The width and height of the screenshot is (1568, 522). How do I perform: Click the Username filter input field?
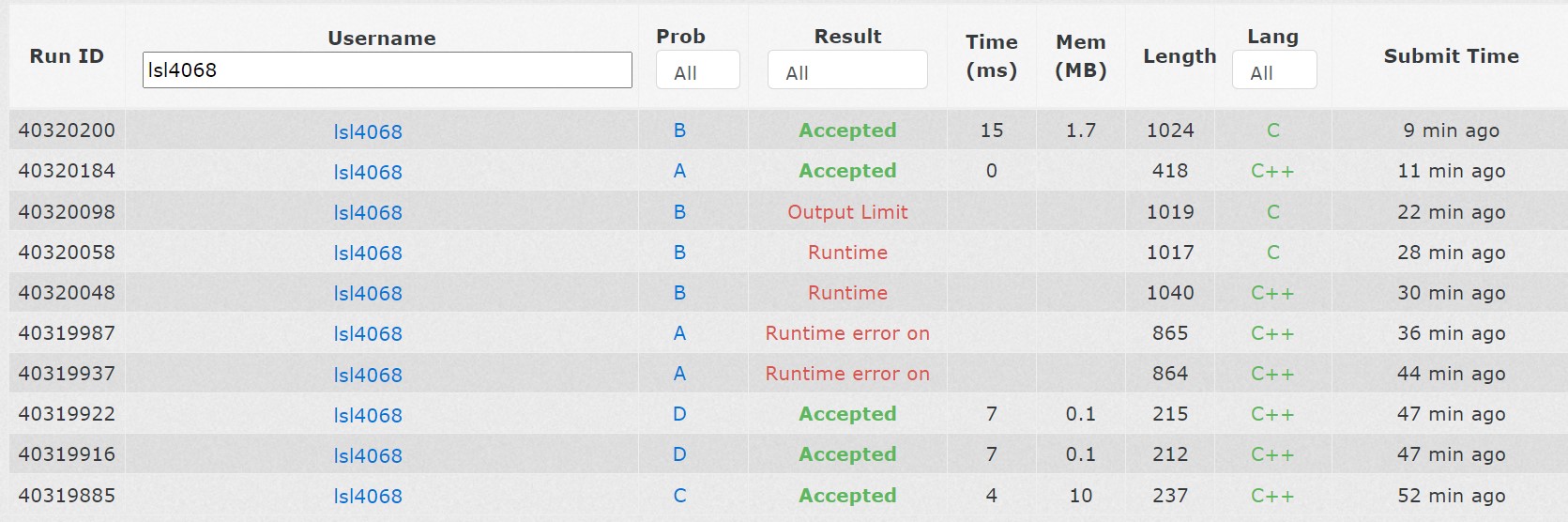point(387,70)
